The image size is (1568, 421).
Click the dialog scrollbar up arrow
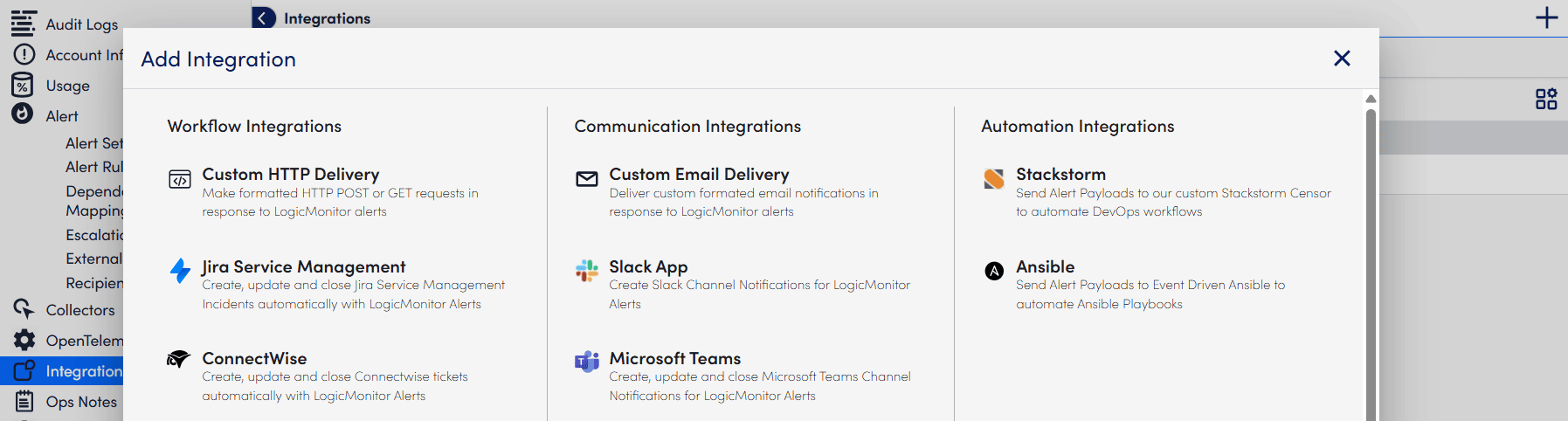[1371, 99]
